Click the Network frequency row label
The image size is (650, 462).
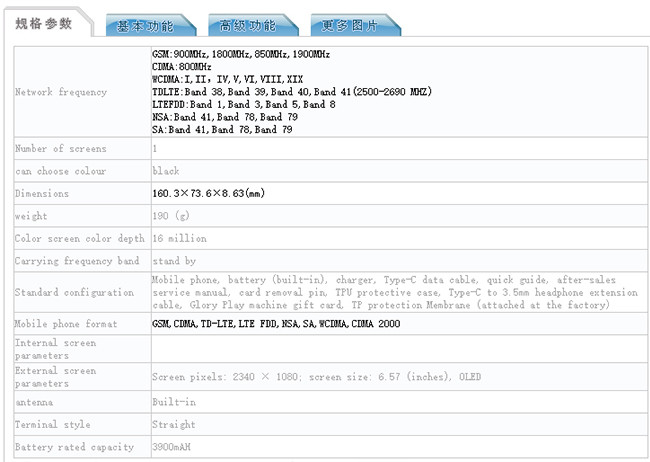61,92
